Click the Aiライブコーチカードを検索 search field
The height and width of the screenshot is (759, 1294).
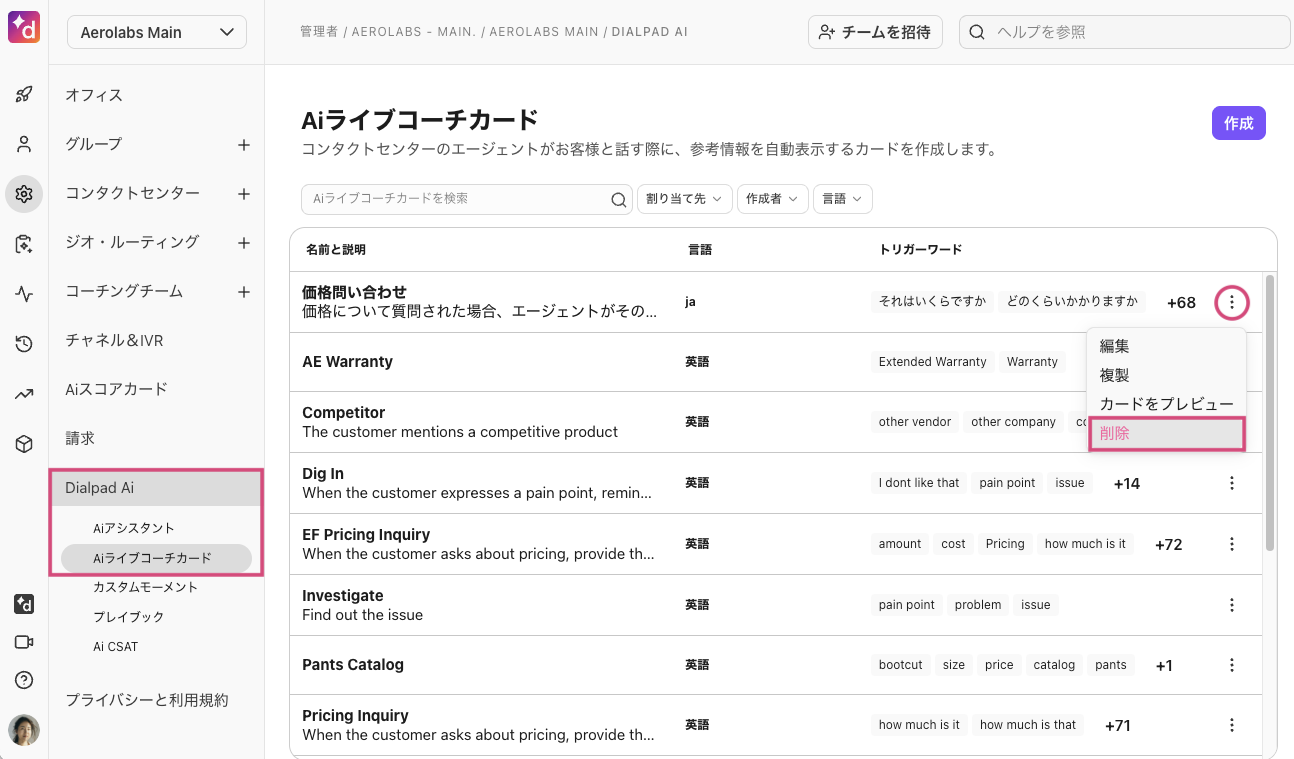tap(455, 199)
